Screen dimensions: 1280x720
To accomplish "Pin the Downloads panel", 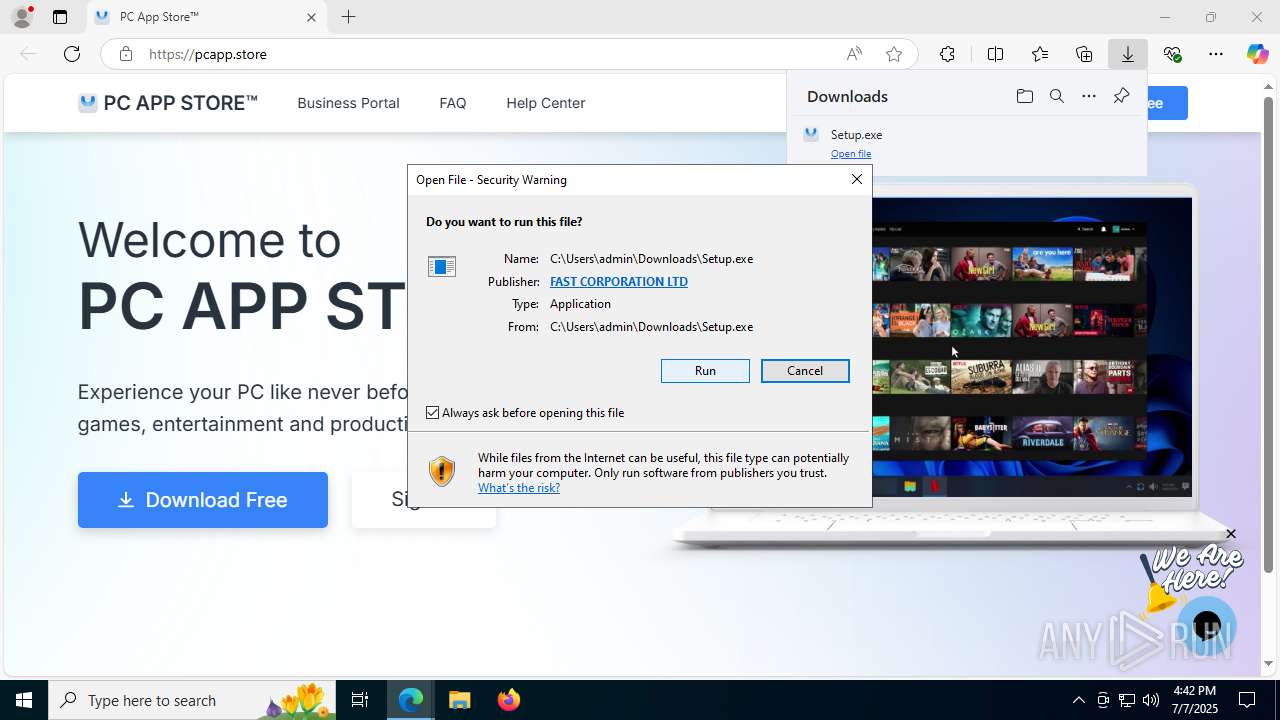I will click(x=1121, y=96).
